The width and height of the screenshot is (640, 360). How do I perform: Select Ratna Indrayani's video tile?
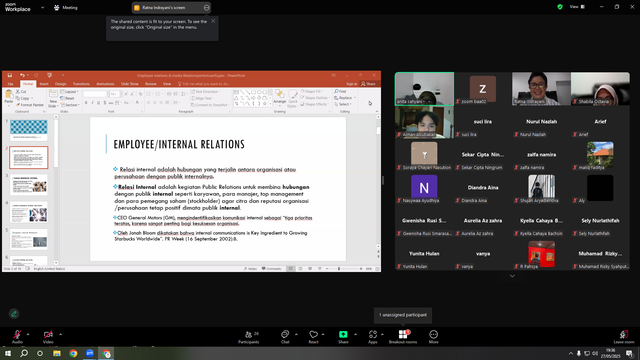pos(541,89)
